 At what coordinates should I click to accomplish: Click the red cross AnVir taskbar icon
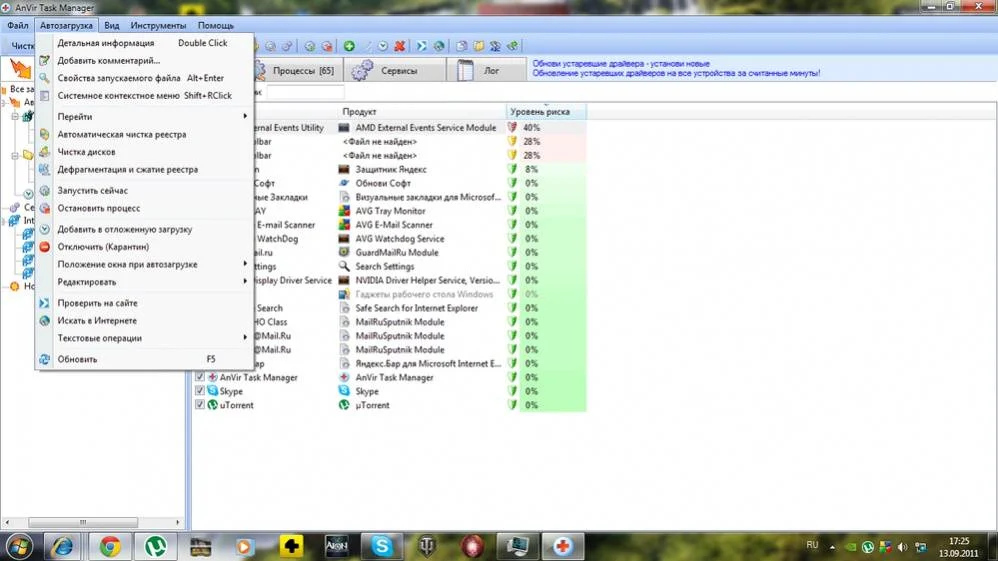coord(563,546)
